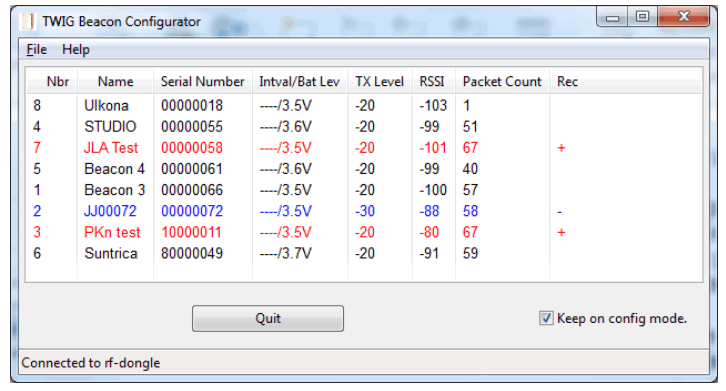726x391 pixels.
Task: Click the packet count 40
Action: pos(470,169)
